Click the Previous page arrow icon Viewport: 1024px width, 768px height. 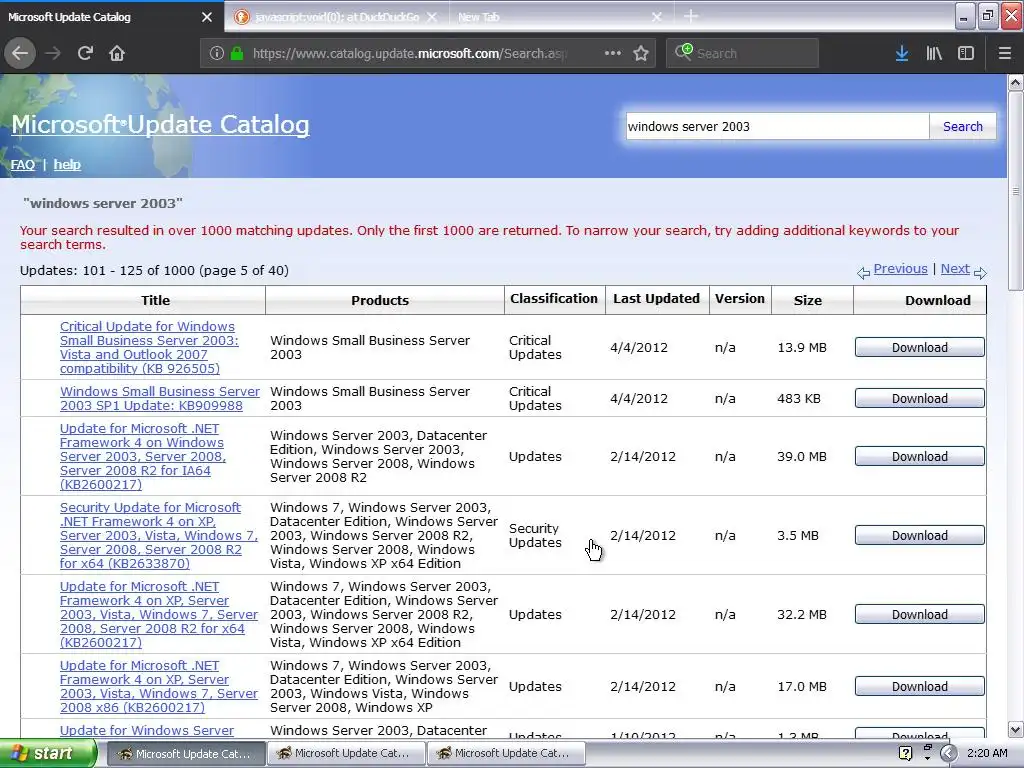pos(863,272)
